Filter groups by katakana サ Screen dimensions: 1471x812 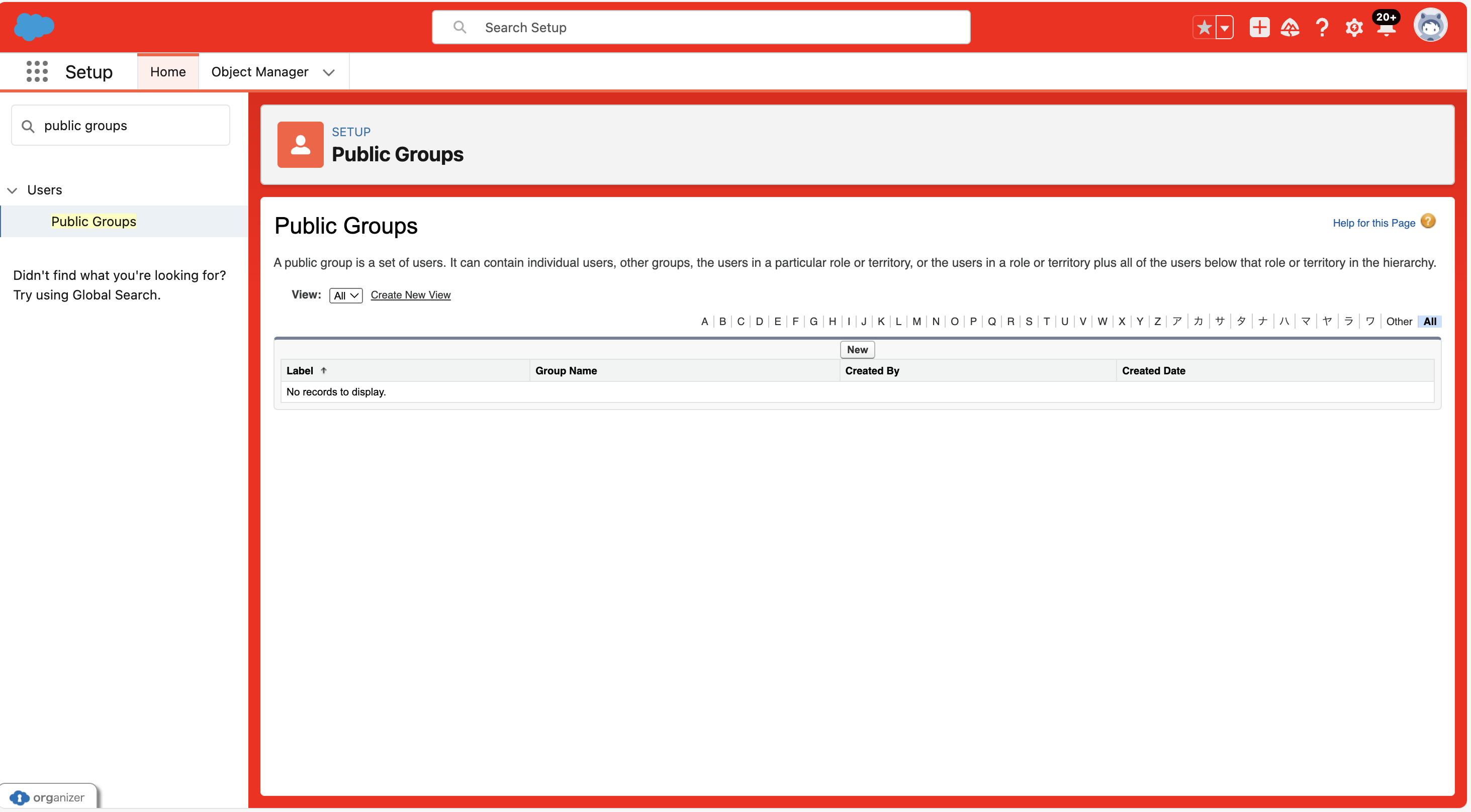[1220, 321]
